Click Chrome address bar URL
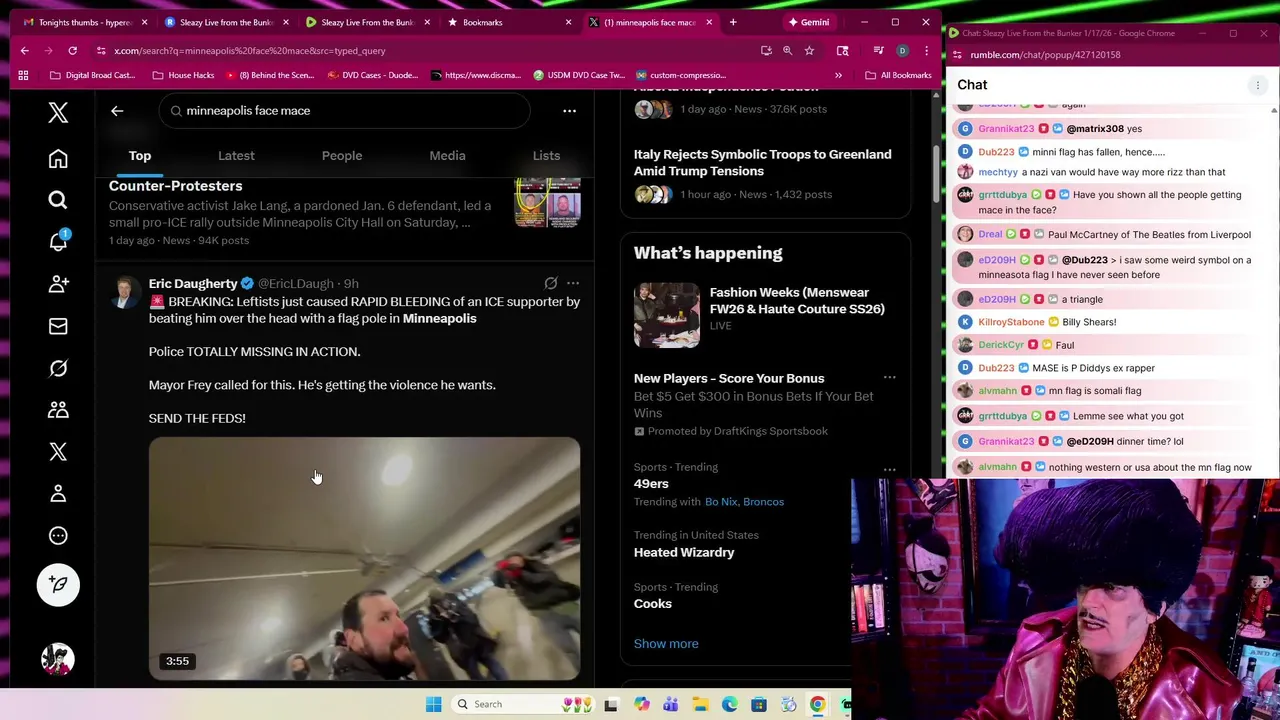 [x=250, y=50]
